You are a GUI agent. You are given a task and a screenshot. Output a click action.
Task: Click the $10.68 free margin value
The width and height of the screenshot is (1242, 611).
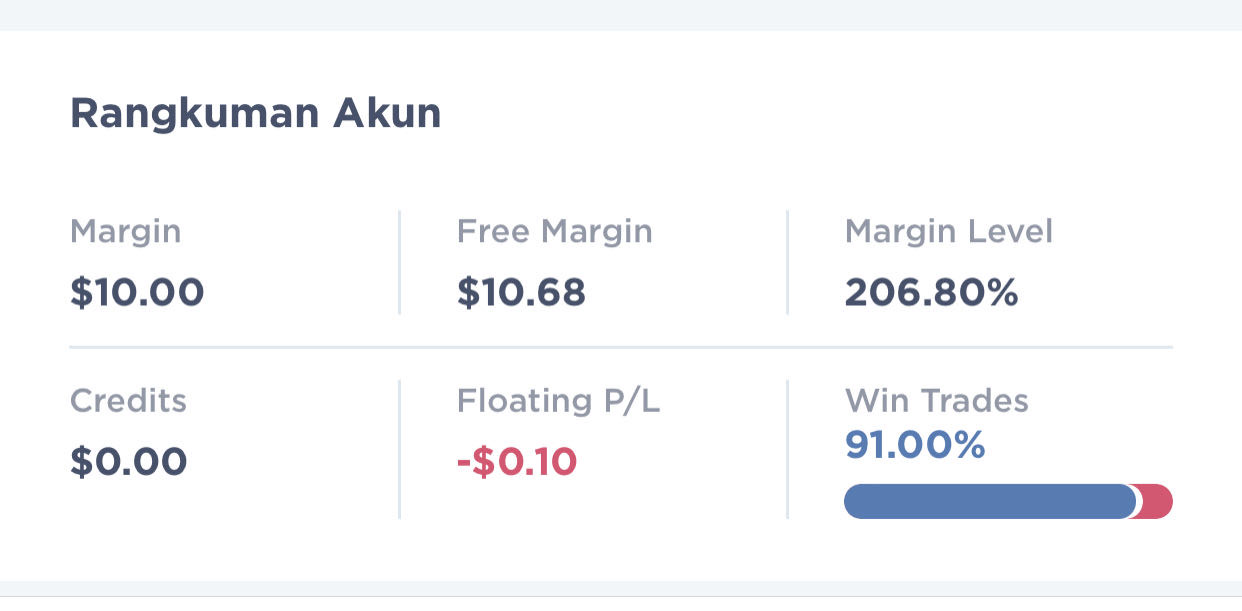pyautogui.click(x=521, y=293)
